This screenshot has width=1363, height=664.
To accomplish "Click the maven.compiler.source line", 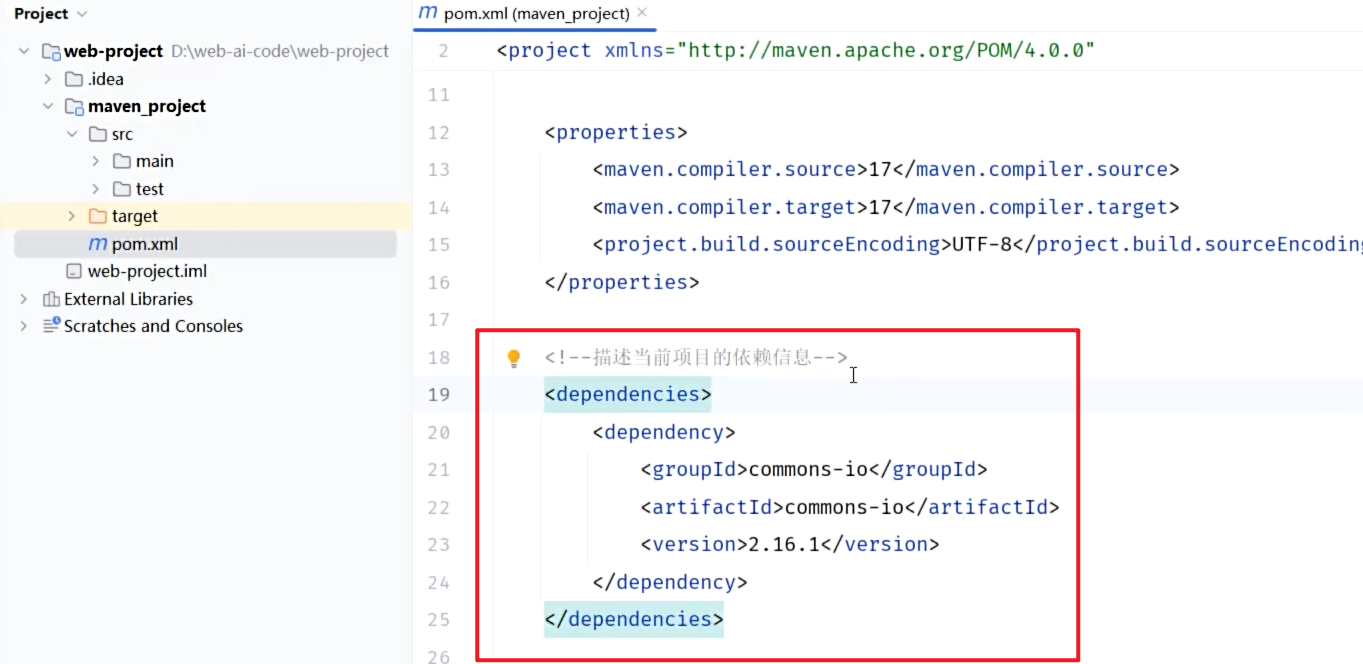I will 886,169.
